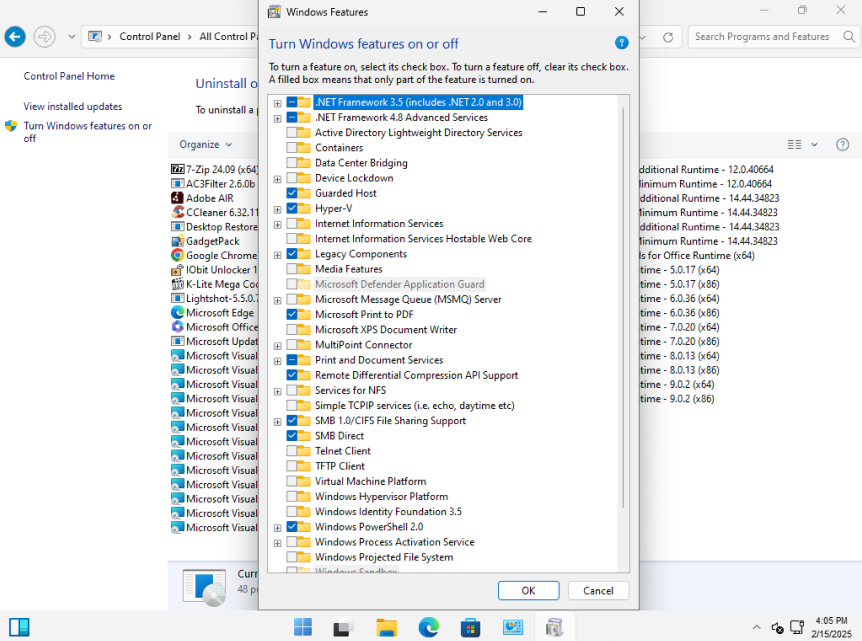Open Microsoft Store from the taskbar
Image resolution: width=862 pixels, height=641 pixels.
471,627
